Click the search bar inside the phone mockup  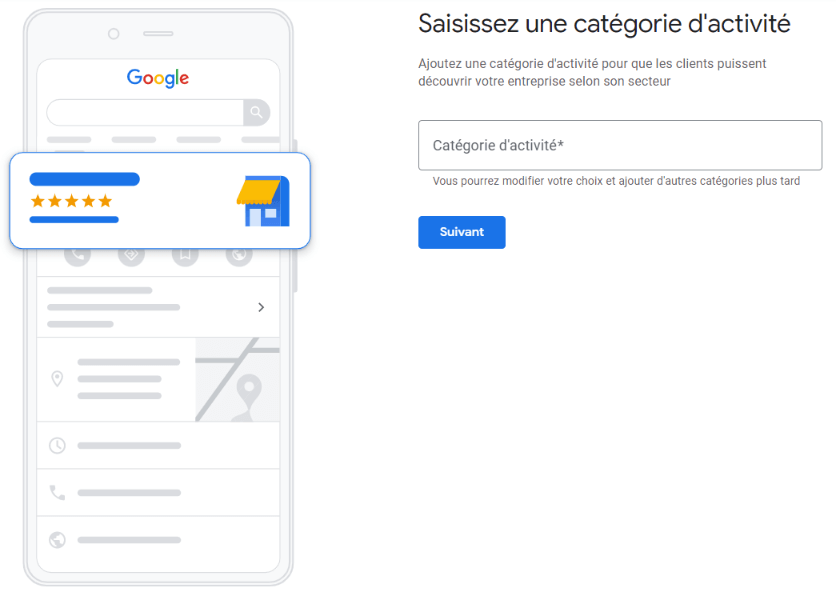point(150,112)
